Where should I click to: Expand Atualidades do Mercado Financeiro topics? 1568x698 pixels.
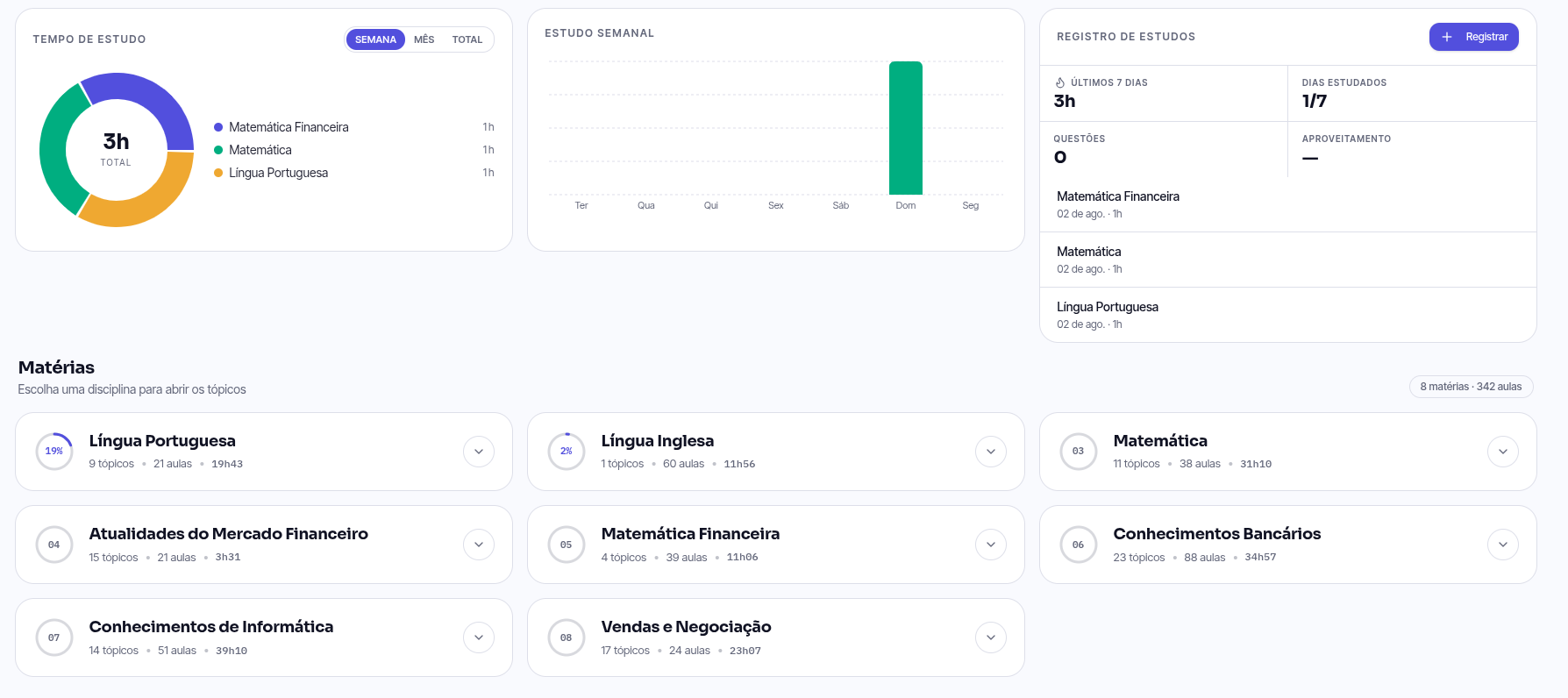[x=479, y=545]
